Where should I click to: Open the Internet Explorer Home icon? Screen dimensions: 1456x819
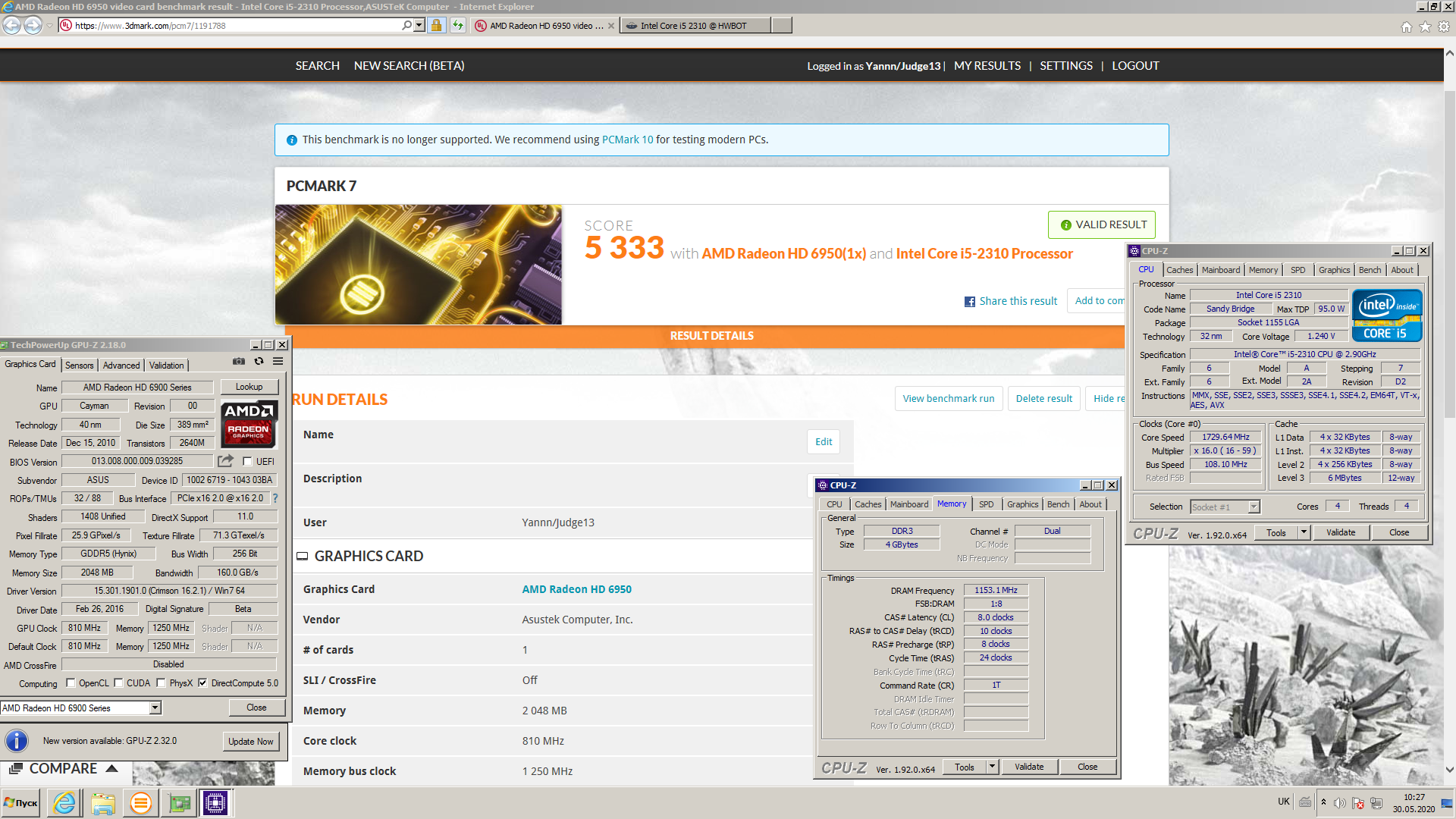coord(1407,27)
